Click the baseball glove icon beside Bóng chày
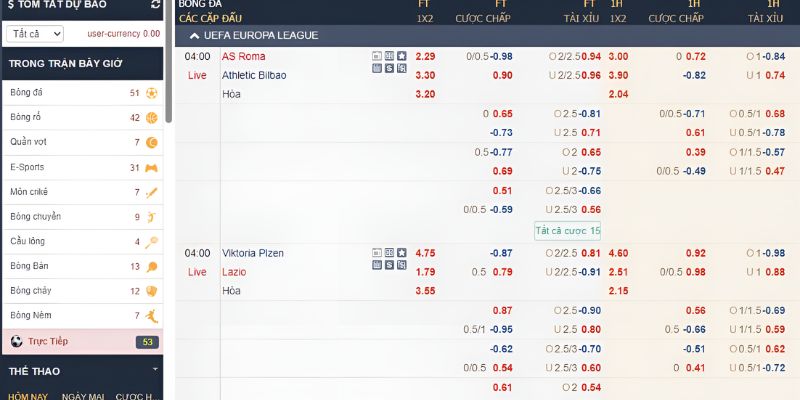The image size is (800, 400). tap(152, 291)
